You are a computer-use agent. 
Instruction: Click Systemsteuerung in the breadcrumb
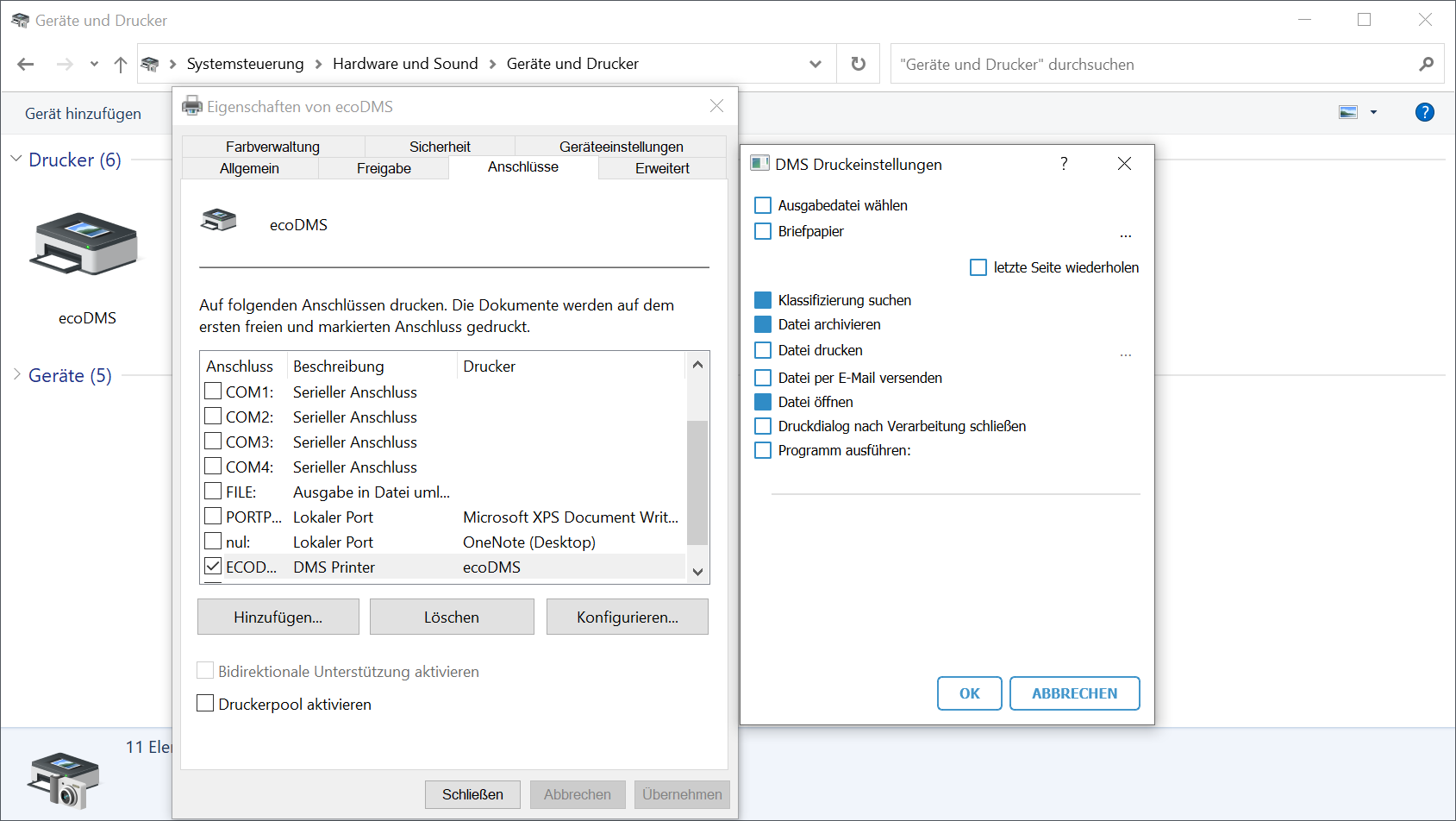click(x=246, y=64)
